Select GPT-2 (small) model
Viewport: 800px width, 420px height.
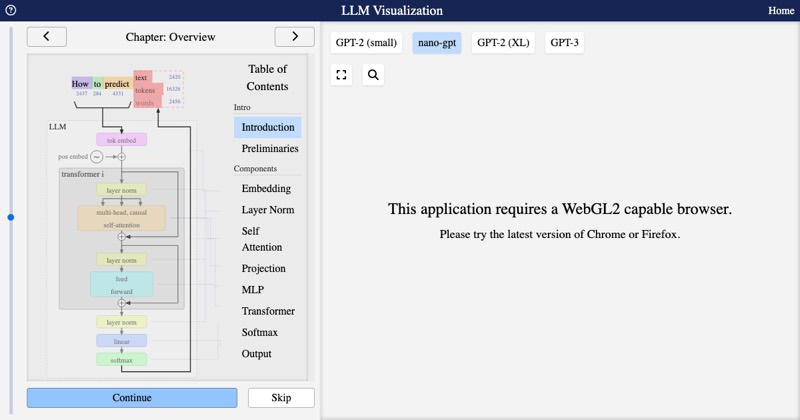tap(366, 43)
